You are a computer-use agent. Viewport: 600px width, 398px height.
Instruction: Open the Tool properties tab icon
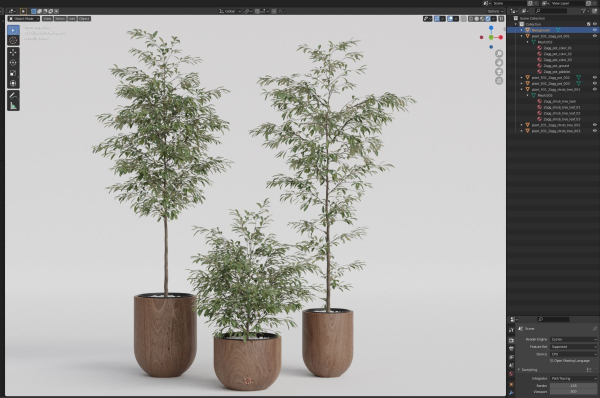click(x=512, y=330)
